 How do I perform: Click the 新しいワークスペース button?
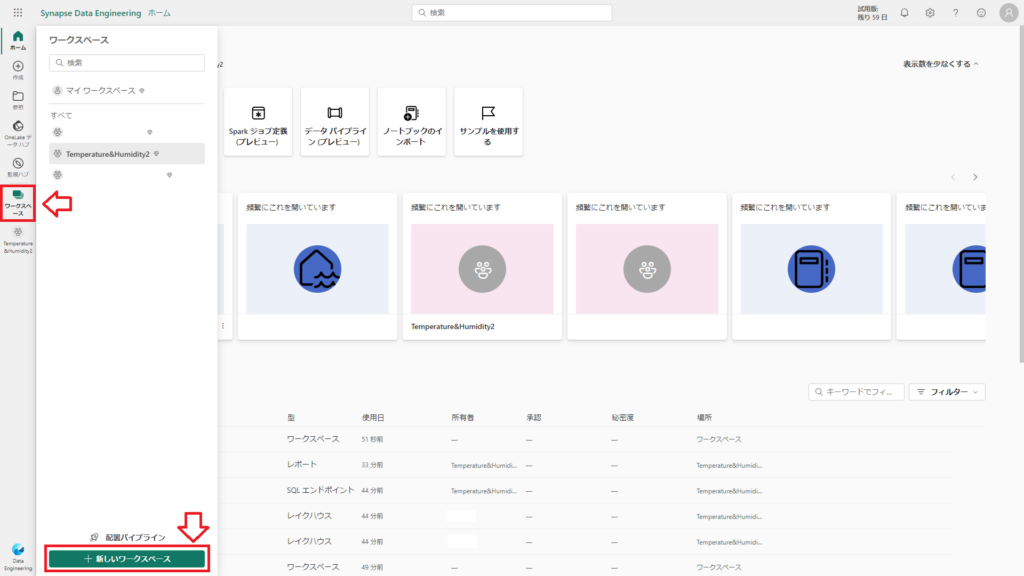(127, 558)
